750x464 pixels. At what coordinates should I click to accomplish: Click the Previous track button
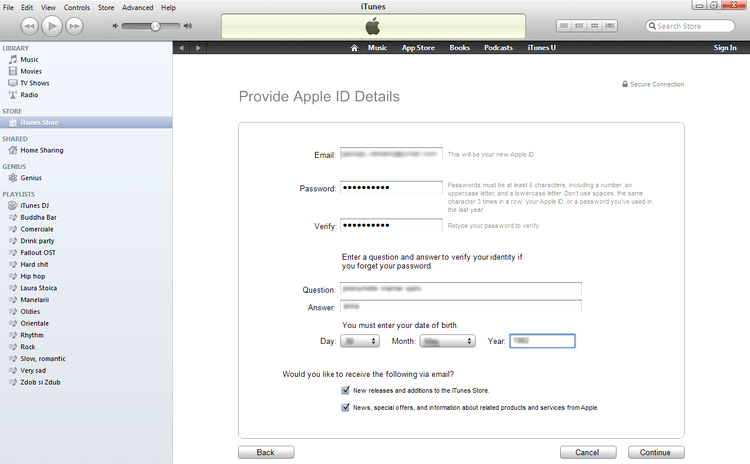coord(30,26)
